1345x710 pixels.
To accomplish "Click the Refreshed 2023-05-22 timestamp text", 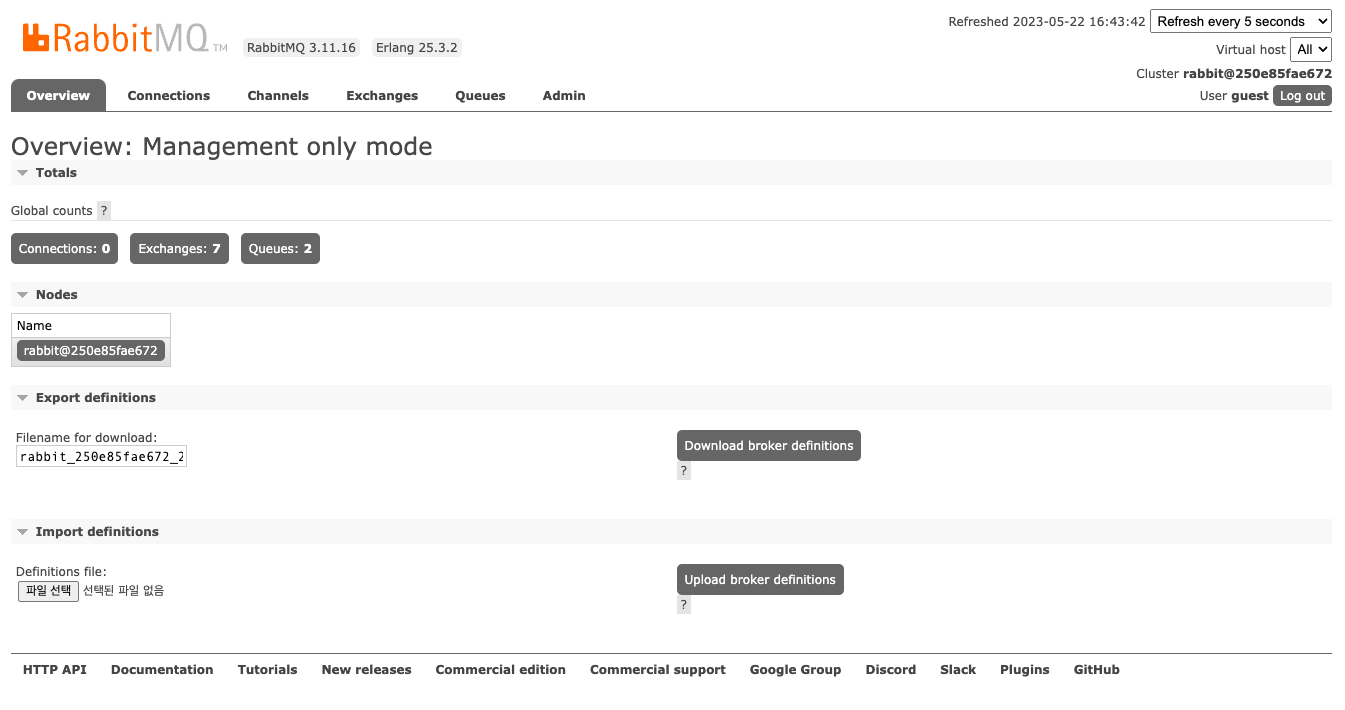I will click(x=1047, y=22).
